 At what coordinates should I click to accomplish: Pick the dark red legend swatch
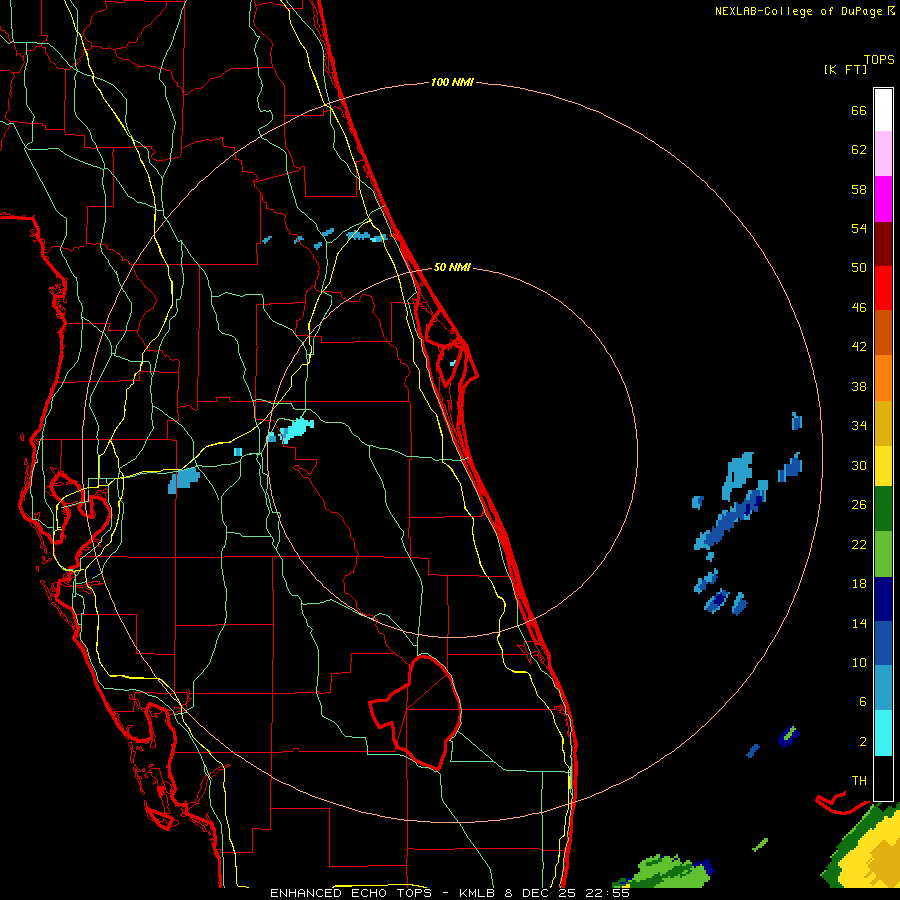(883, 243)
